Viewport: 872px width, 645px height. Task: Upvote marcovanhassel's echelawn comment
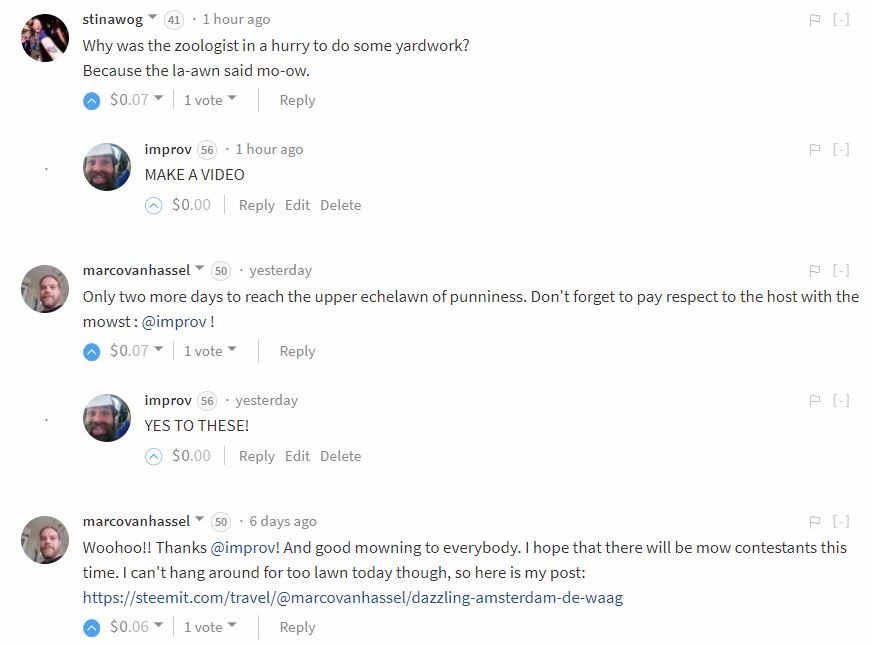pyautogui.click(x=91, y=351)
